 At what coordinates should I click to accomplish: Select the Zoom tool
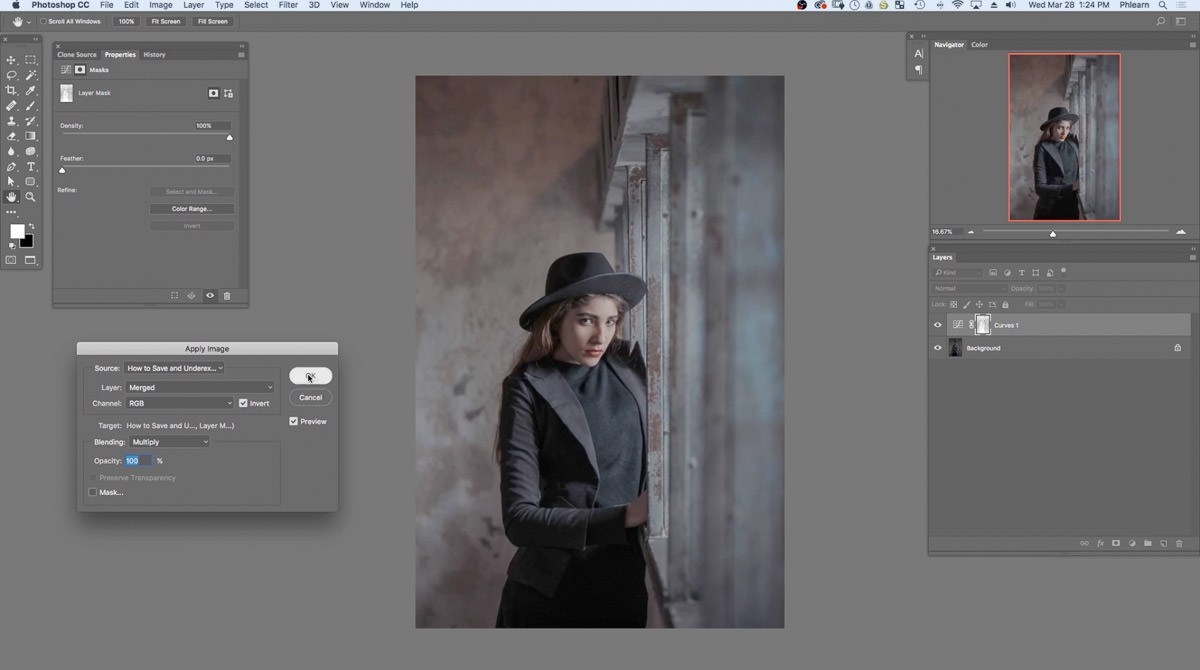tap(31, 197)
